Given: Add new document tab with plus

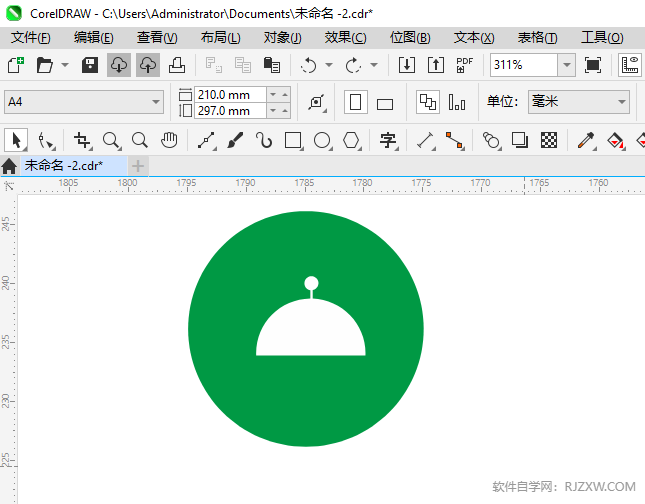Looking at the screenshot, I should 138,166.
